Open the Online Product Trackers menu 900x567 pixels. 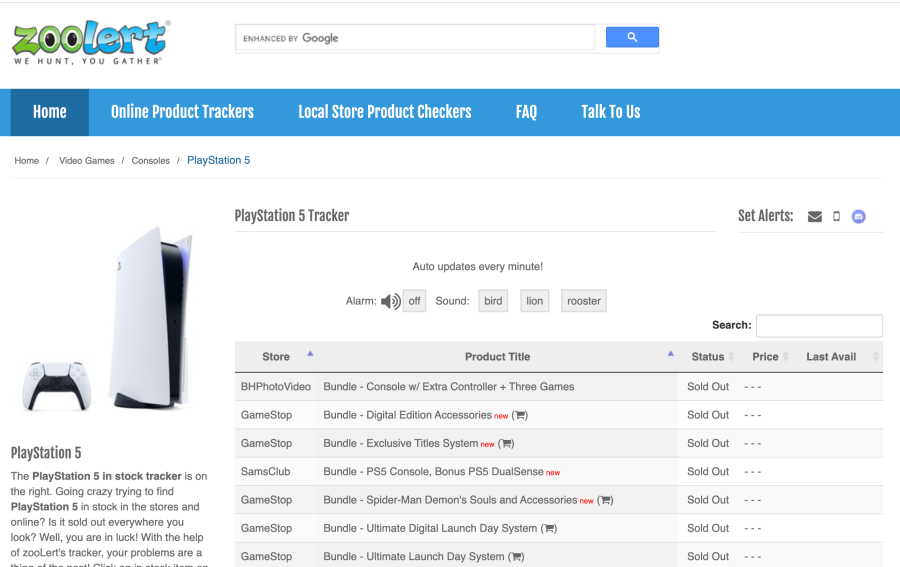182,112
